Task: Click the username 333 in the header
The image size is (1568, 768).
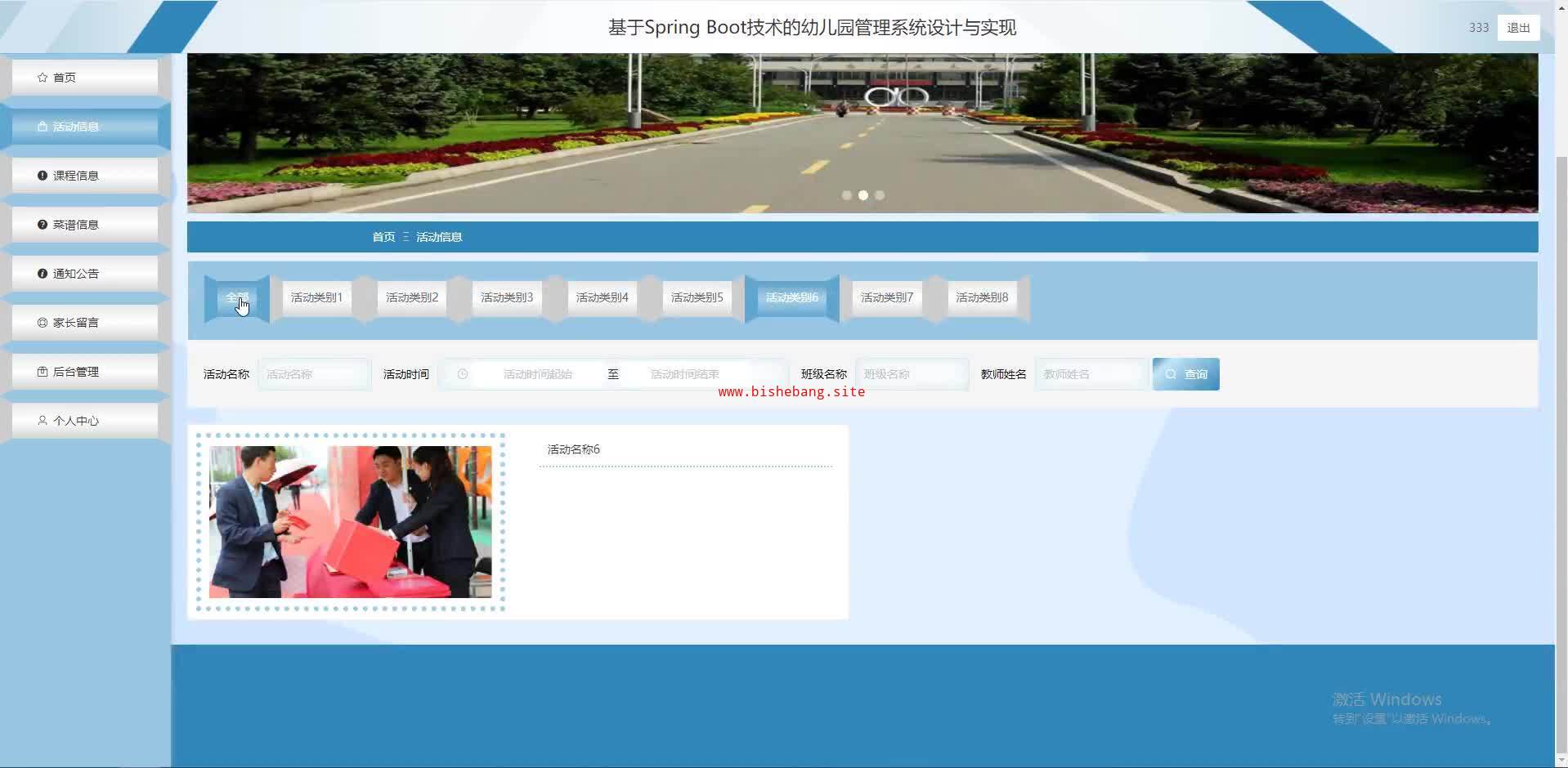Action: [1479, 28]
